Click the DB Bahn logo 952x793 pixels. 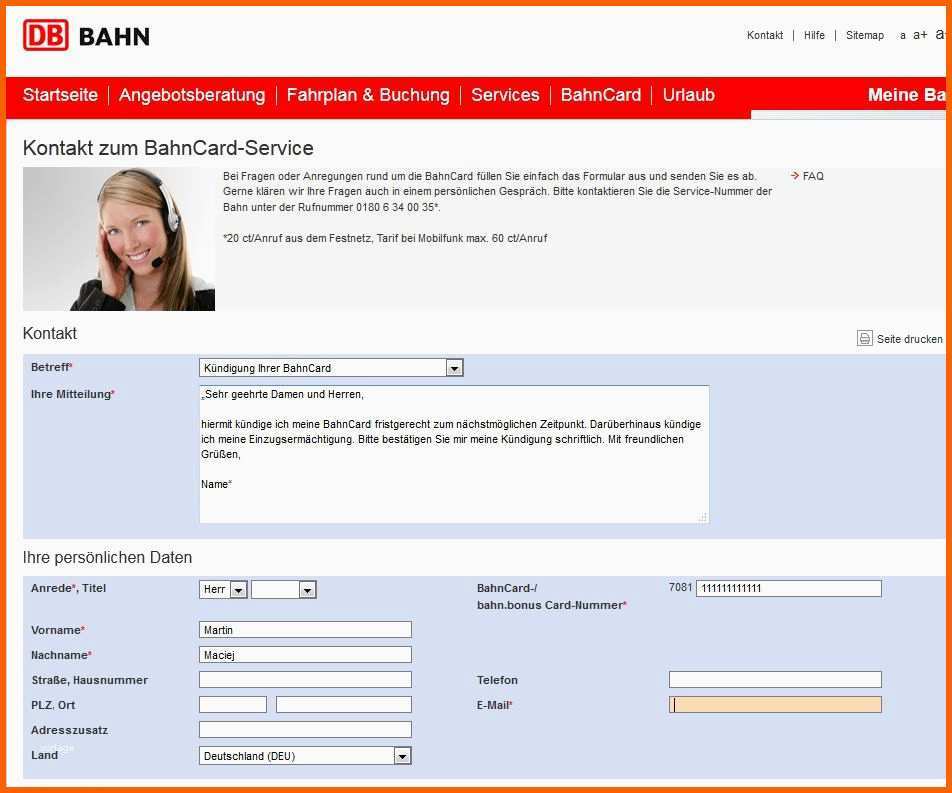pyautogui.click(x=86, y=36)
